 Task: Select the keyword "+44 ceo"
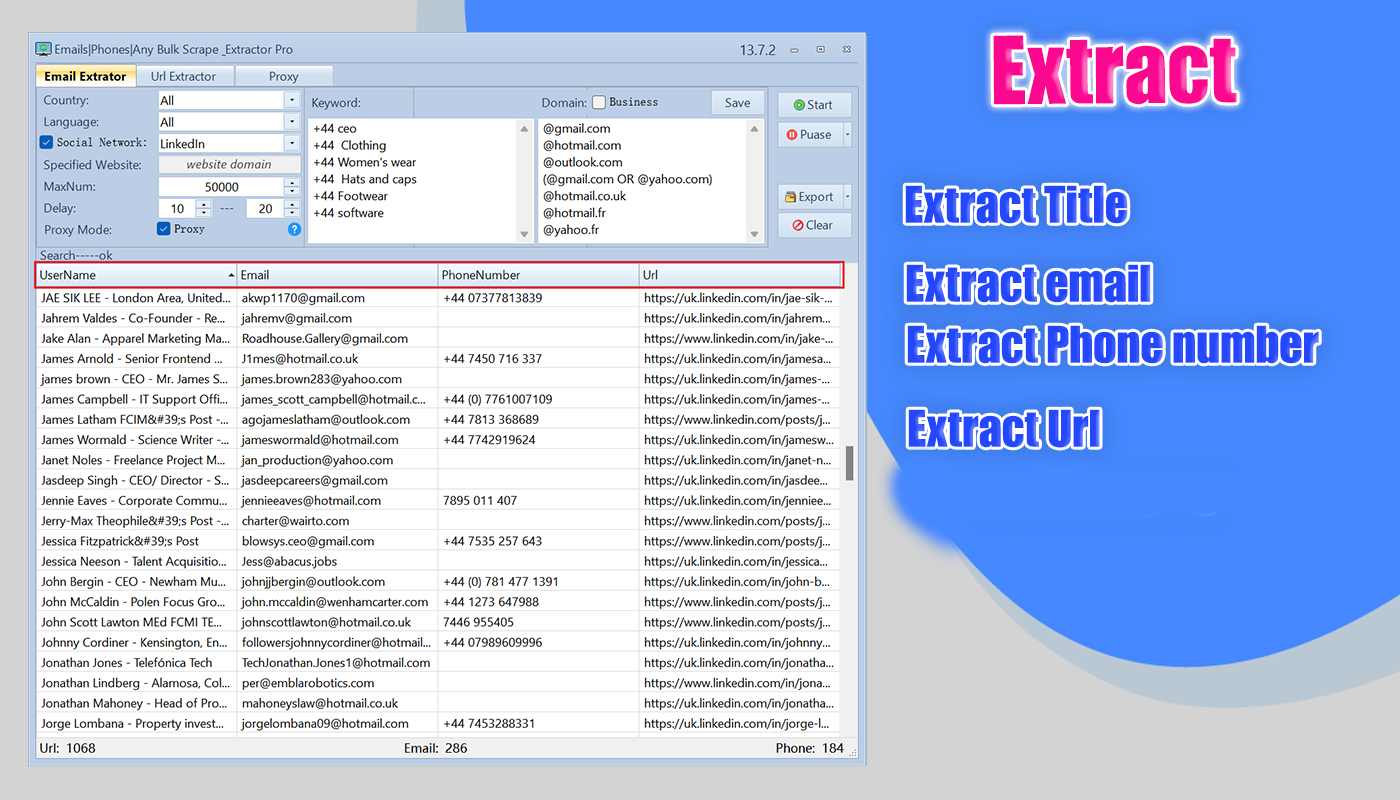point(335,129)
